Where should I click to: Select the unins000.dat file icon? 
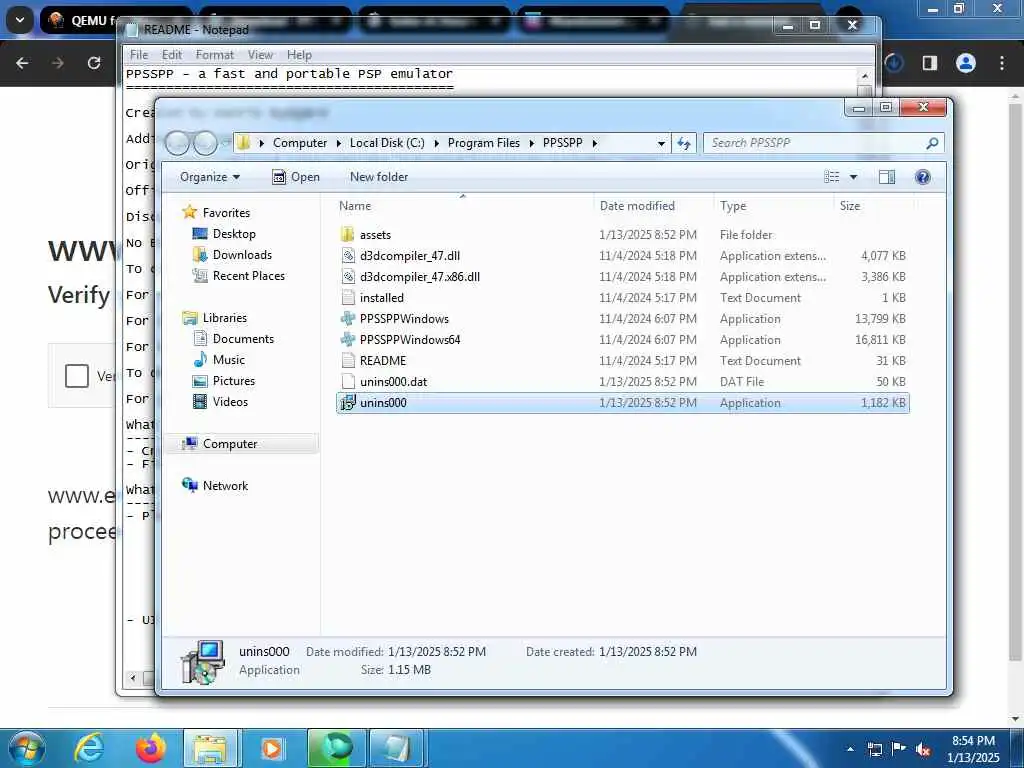pos(348,381)
